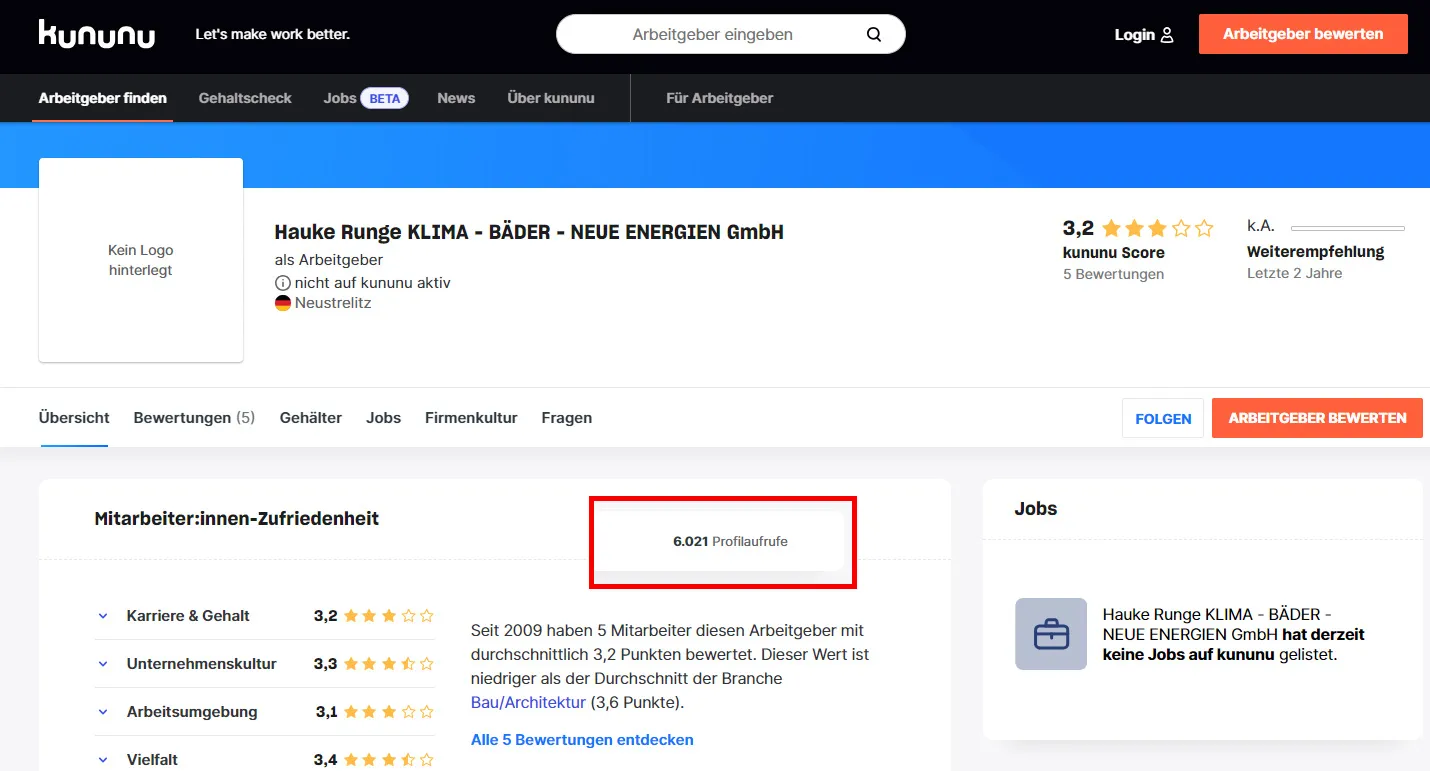Screen dimensions: 1430x771
Task: Click the briefcase icon in Jobs panel
Action: tap(1051, 634)
